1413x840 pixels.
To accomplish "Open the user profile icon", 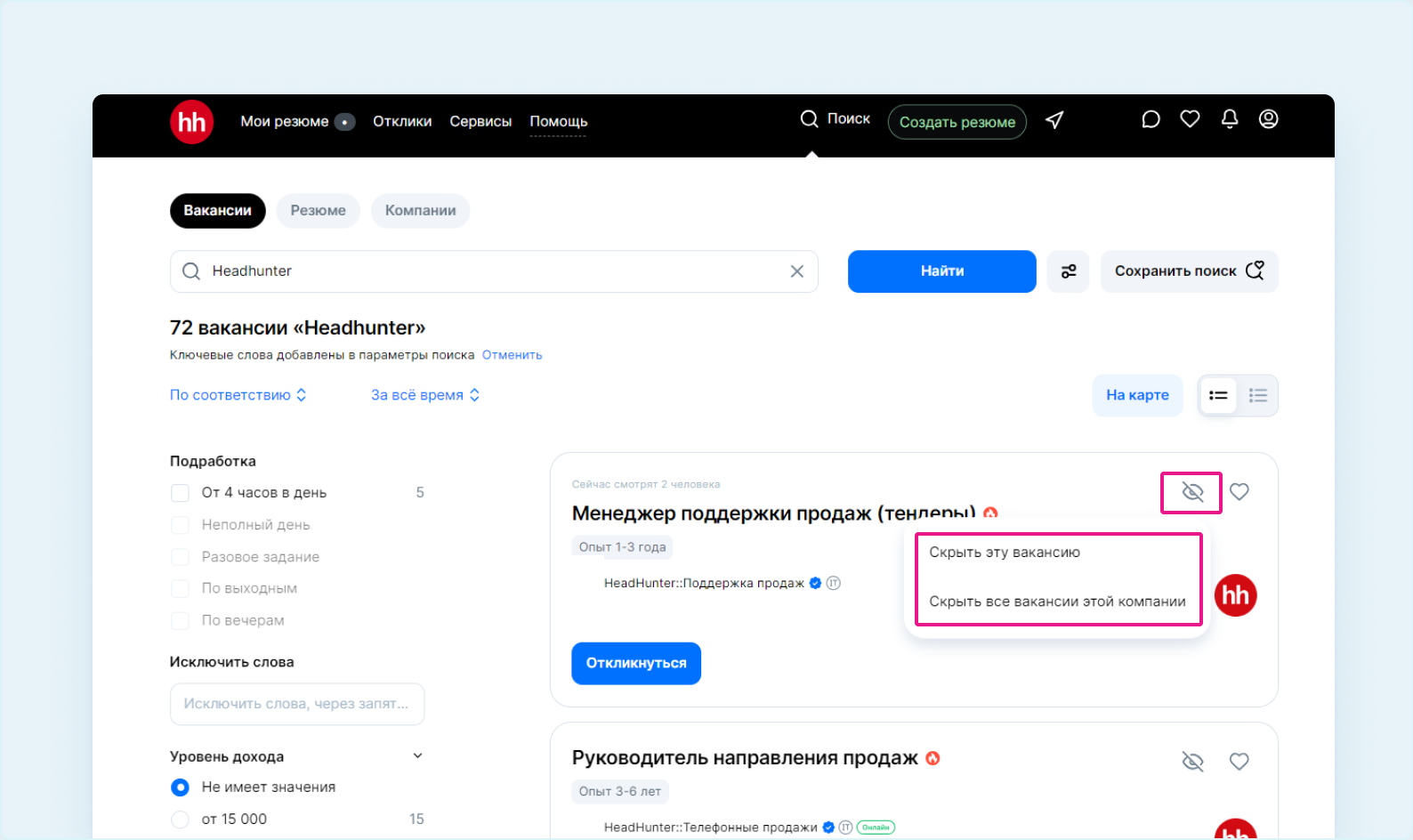I will click(x=1269, y=119).
